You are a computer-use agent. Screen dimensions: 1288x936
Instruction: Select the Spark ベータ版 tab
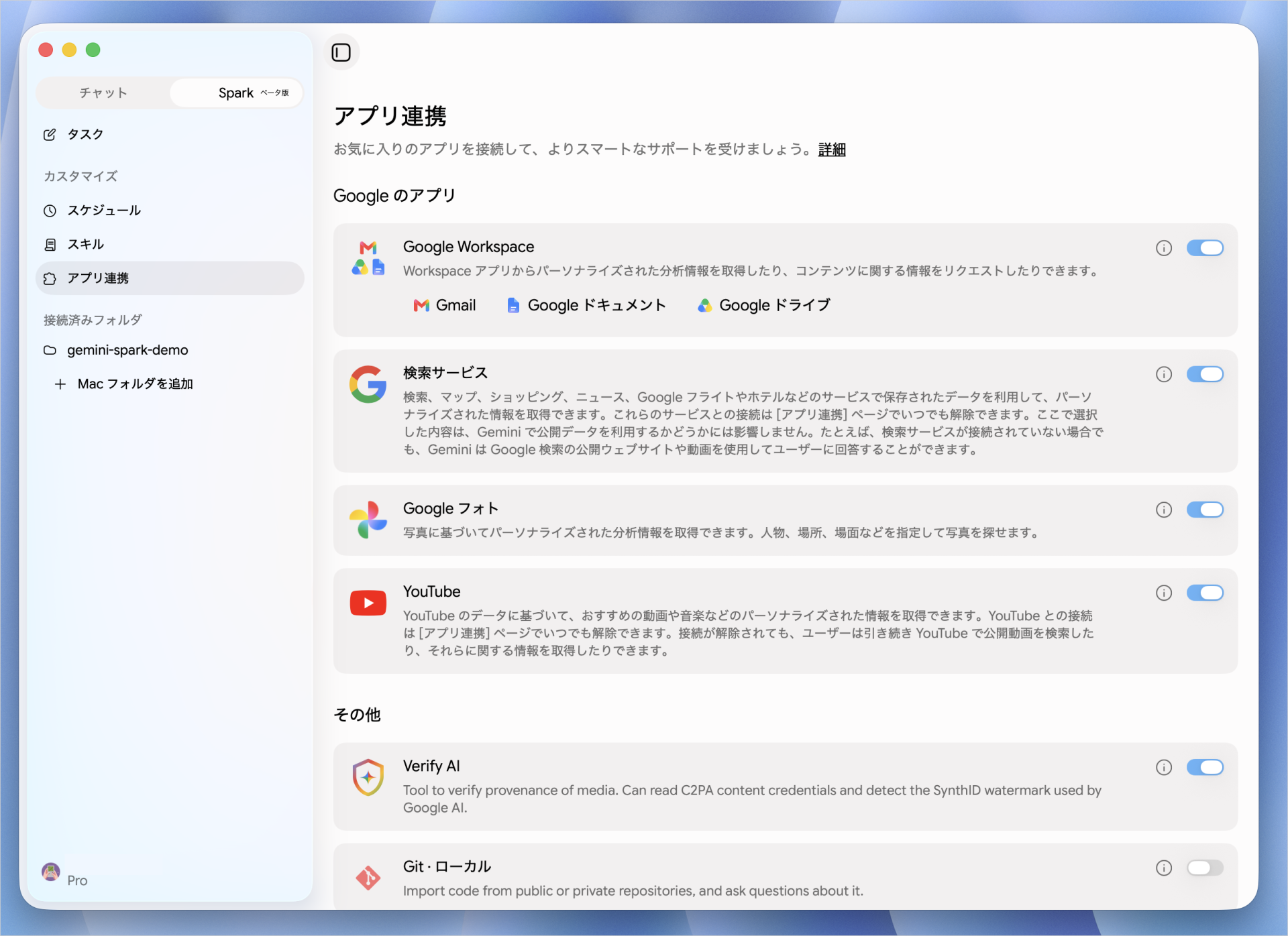point(236,93)
